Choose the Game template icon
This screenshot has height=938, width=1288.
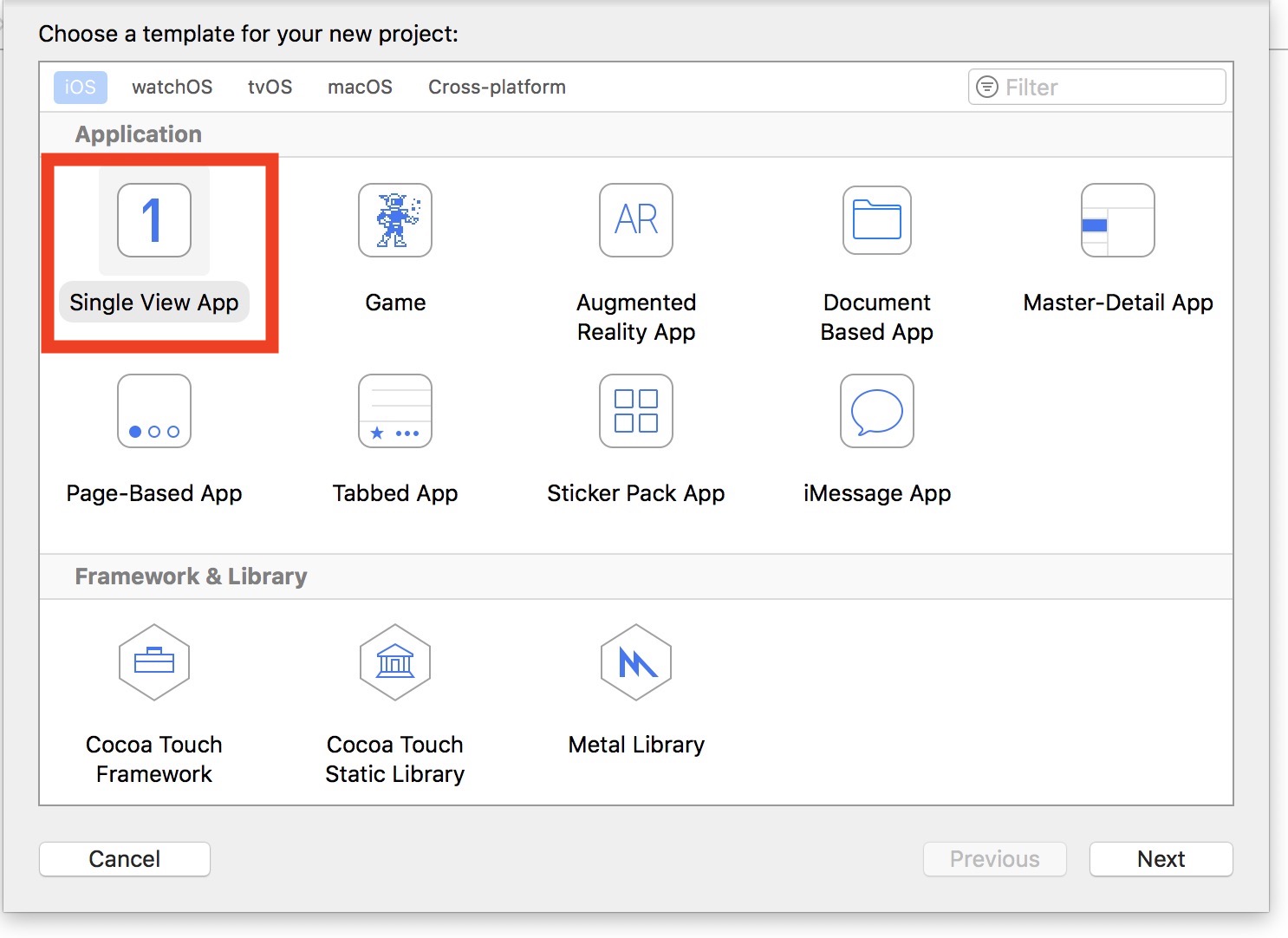coord(395,220)
